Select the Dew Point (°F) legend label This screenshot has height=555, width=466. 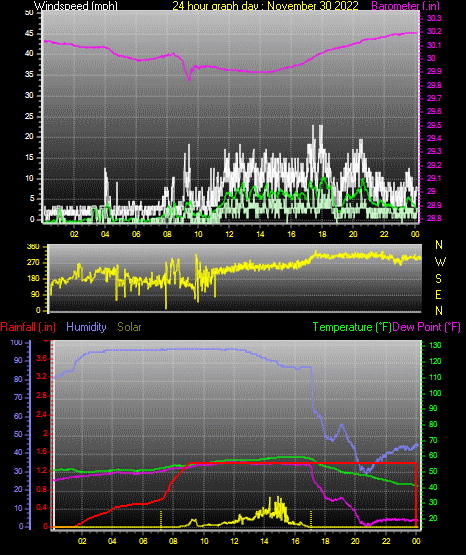[427, 327]
